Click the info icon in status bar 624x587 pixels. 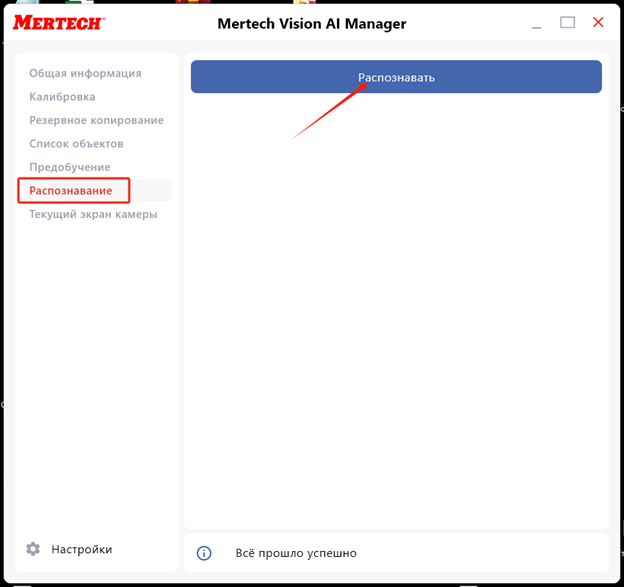204,553
